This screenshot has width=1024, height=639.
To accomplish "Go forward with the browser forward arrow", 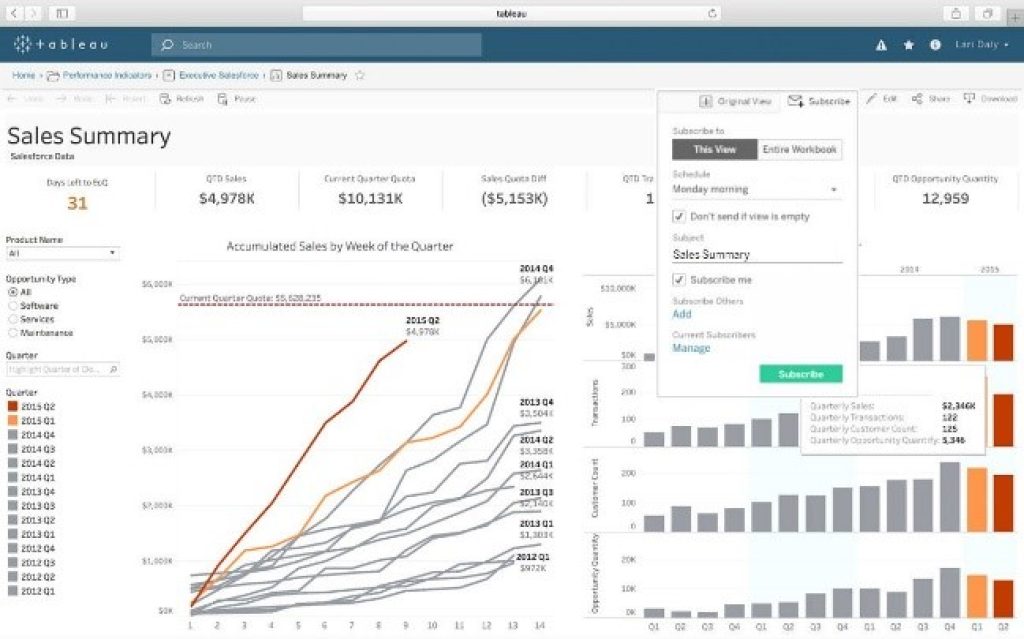I will [33, 13].
